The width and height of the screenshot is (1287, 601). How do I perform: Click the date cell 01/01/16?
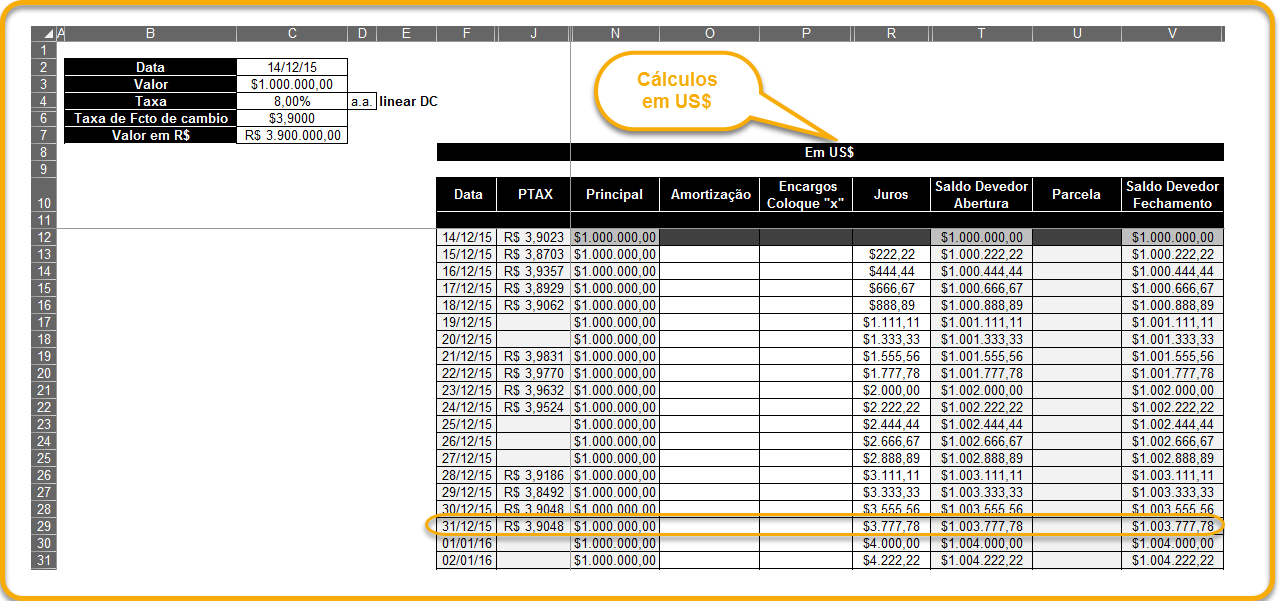click(467, 543)
